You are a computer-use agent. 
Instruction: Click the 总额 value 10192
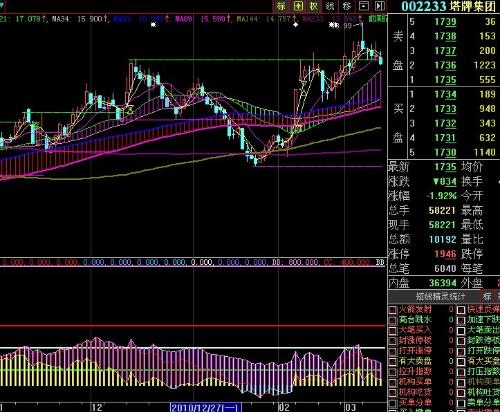click(x=442, y=240)
